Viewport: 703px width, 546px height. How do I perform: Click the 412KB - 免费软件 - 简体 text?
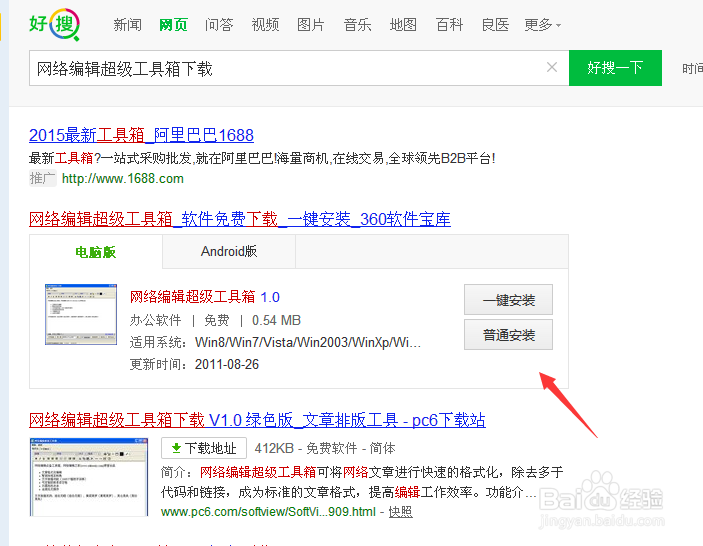tap(325, 448)
